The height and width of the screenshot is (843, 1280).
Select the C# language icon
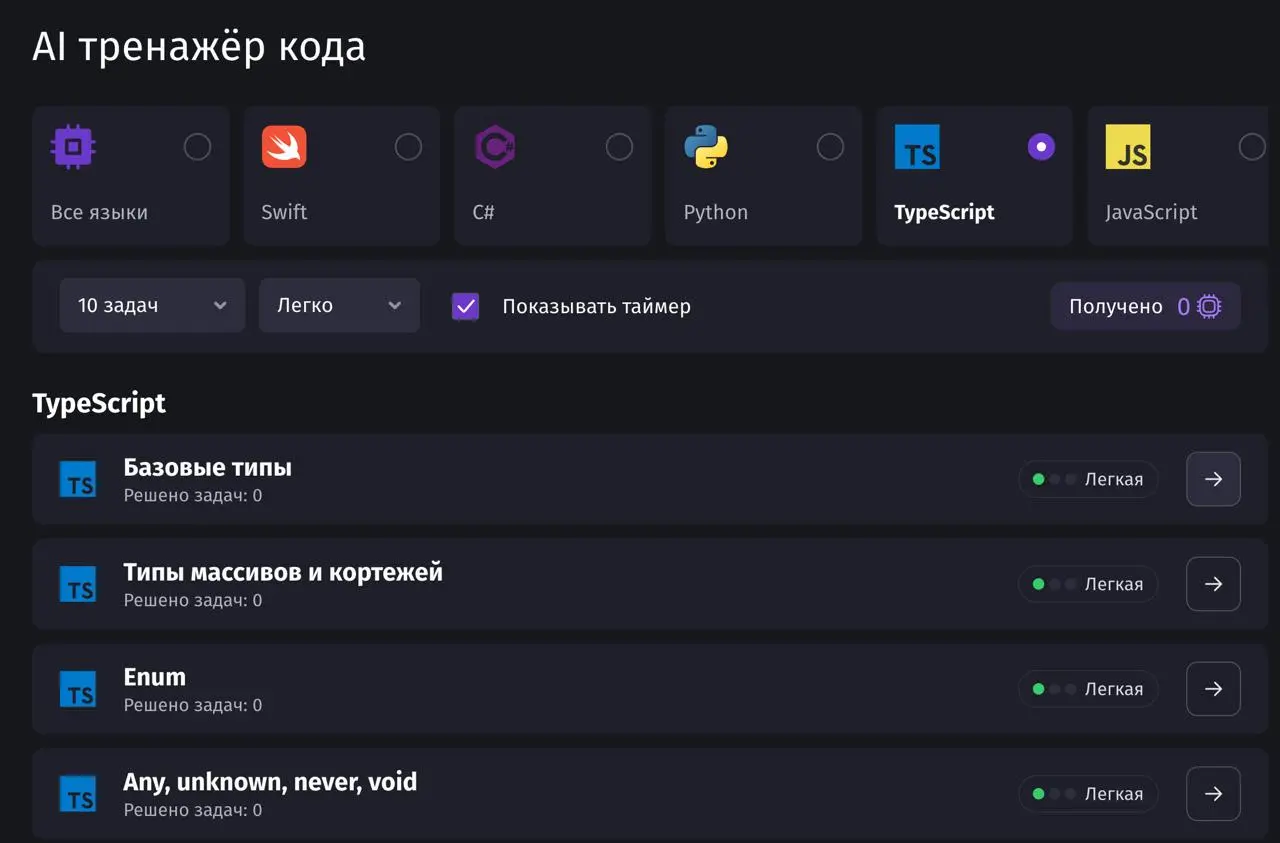[x=496, y=146]
